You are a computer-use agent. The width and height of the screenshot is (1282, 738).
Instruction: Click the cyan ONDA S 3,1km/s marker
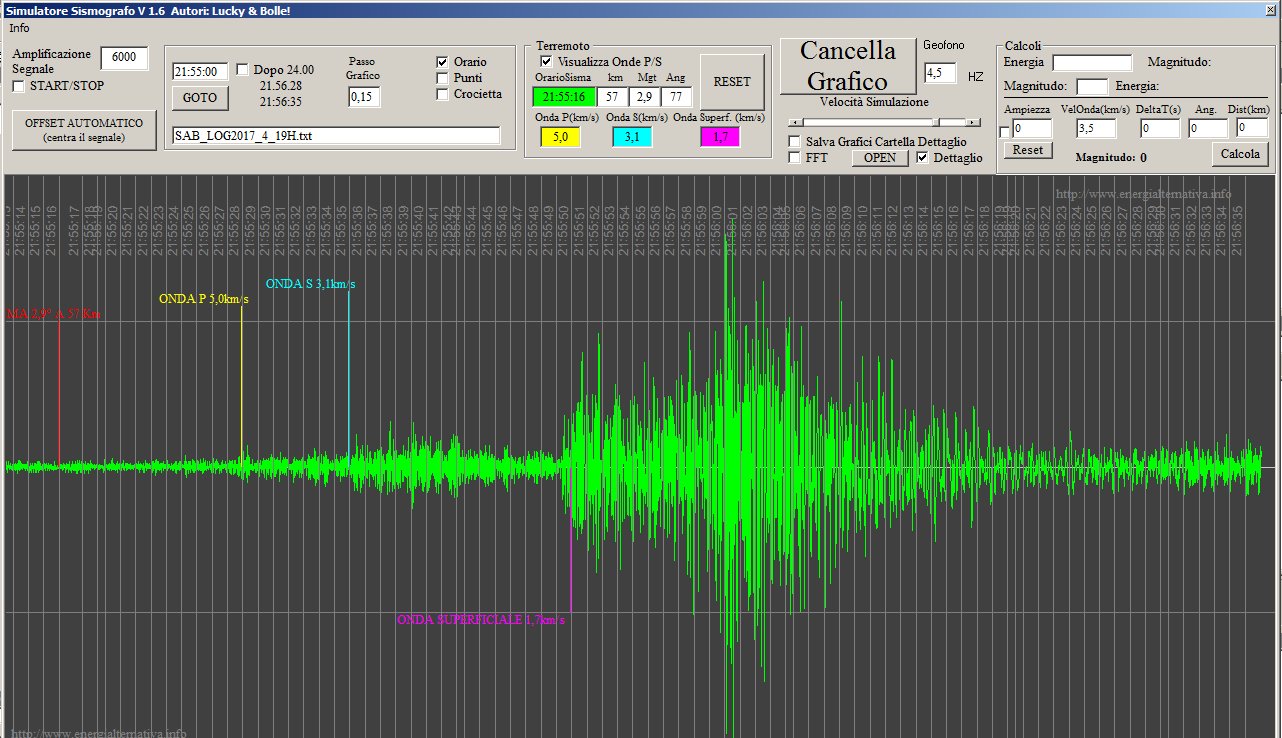pos(310,284)
